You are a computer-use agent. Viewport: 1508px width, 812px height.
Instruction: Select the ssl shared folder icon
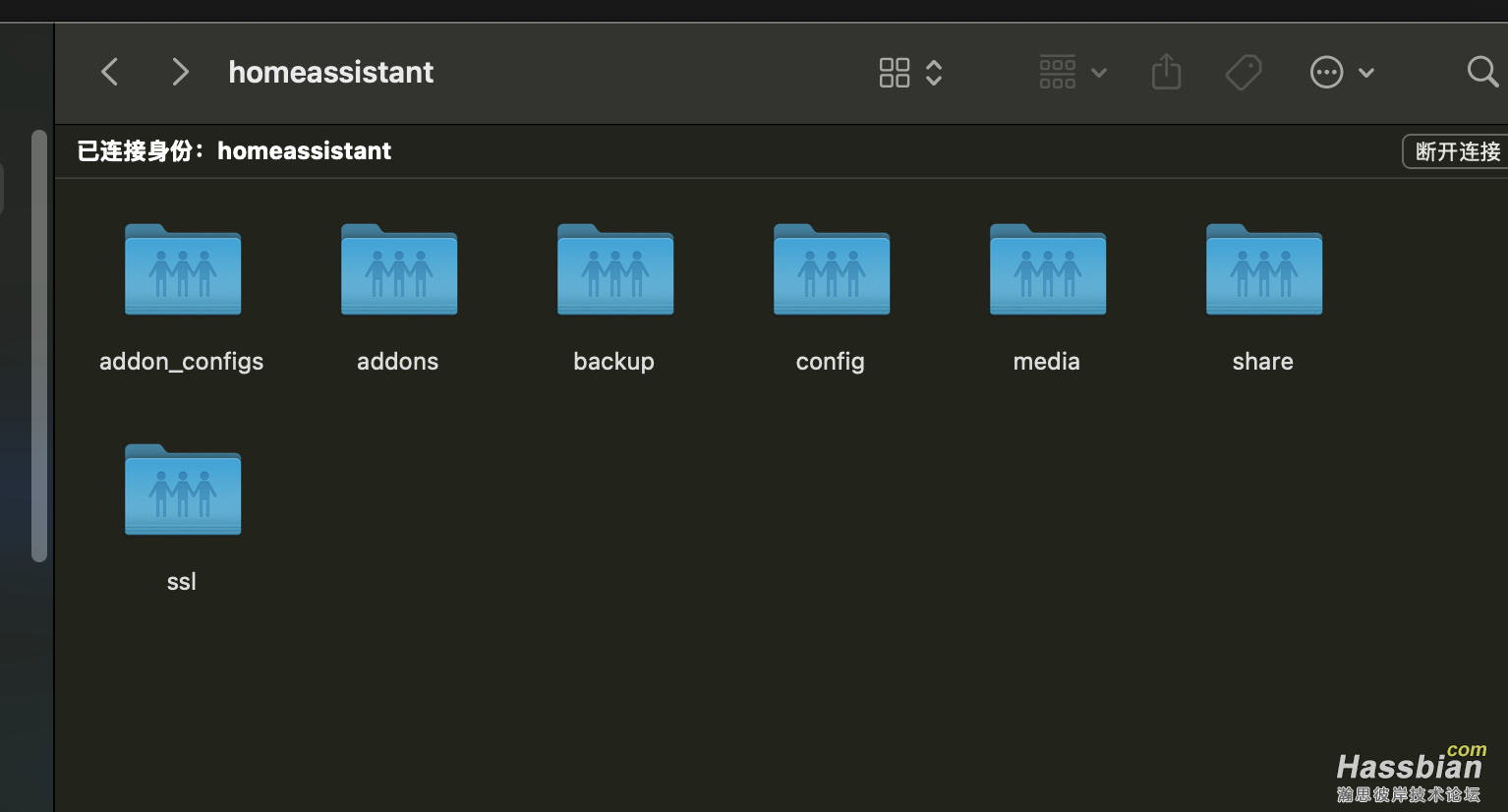point(183,490)
